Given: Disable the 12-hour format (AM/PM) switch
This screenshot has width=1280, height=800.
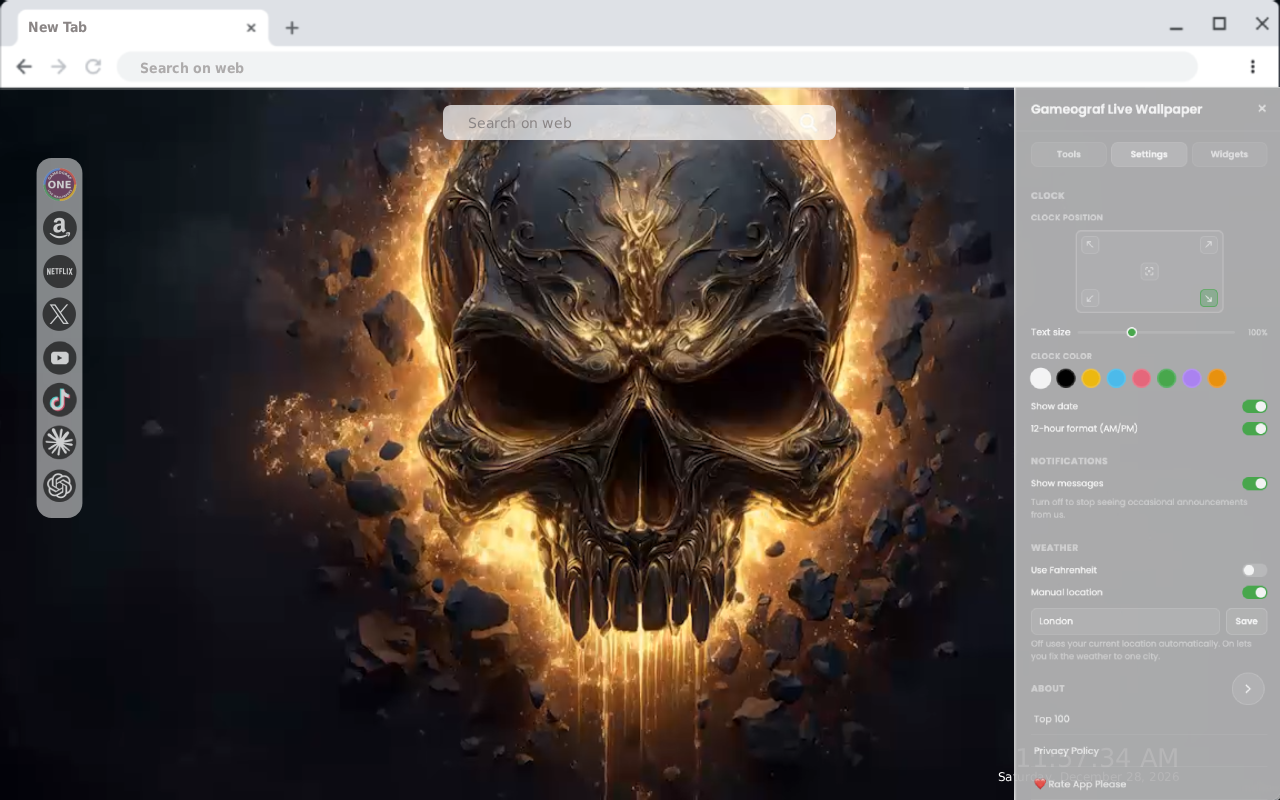Looking at the screenshot, I should (1254, 428).
